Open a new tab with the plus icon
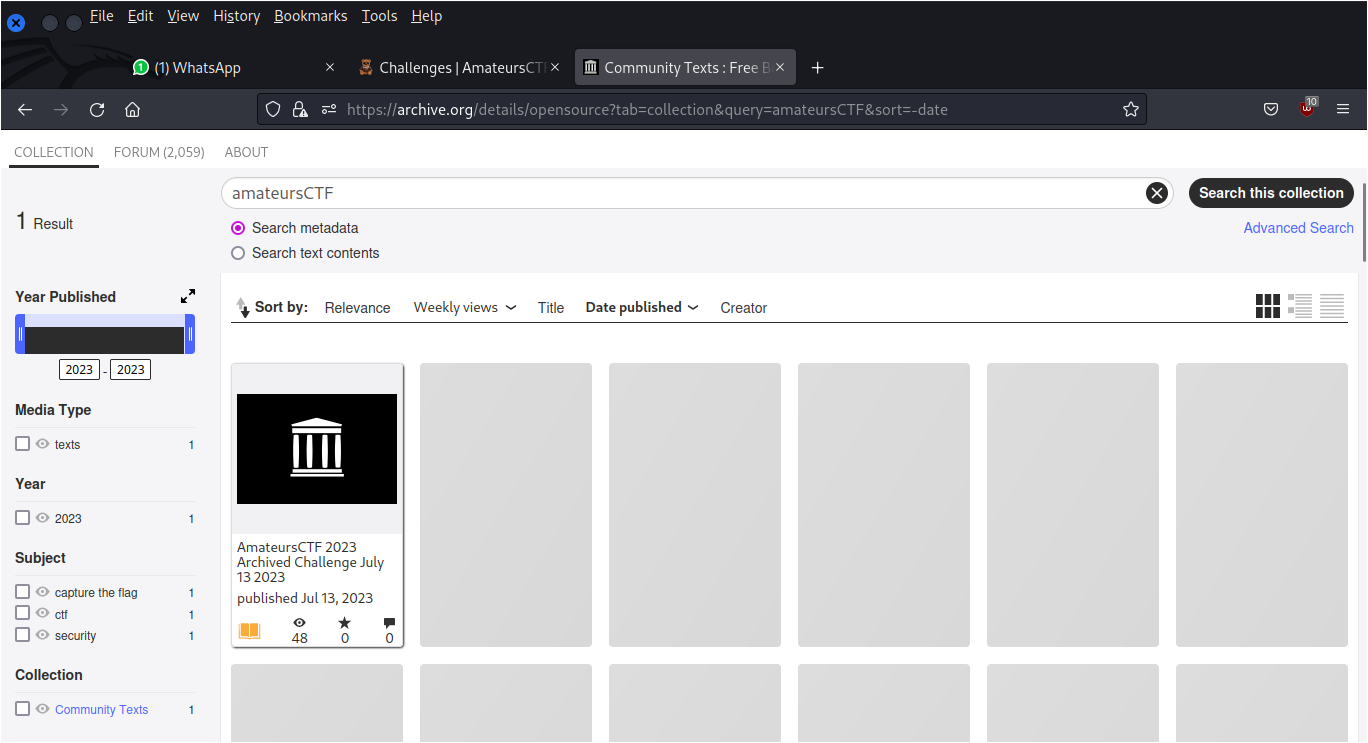Screen dimensions: 1368x743 pos(817,68)
